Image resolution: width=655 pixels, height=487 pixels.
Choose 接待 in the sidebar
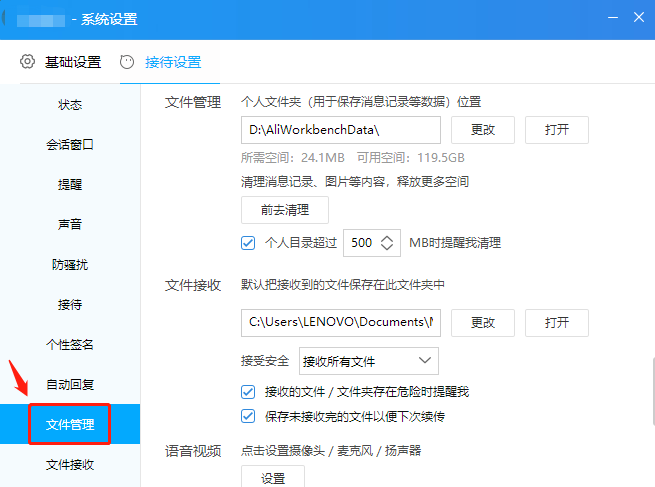pos(70,304)
